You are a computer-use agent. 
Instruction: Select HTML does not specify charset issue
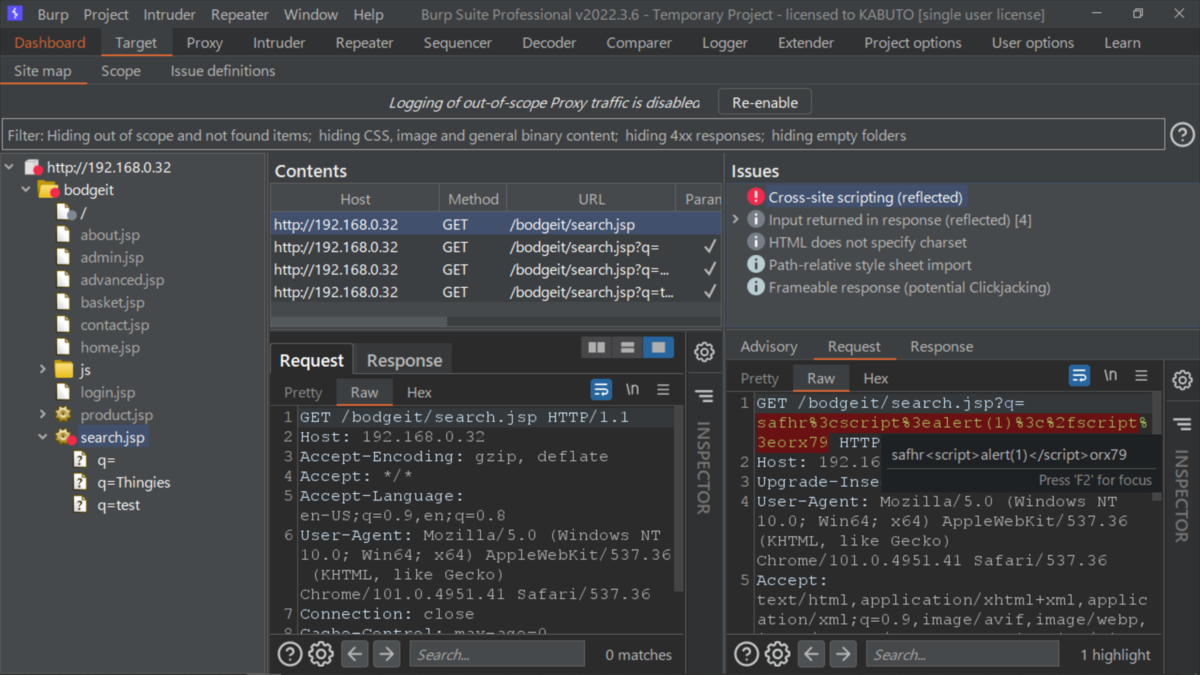tap(867, 242)
